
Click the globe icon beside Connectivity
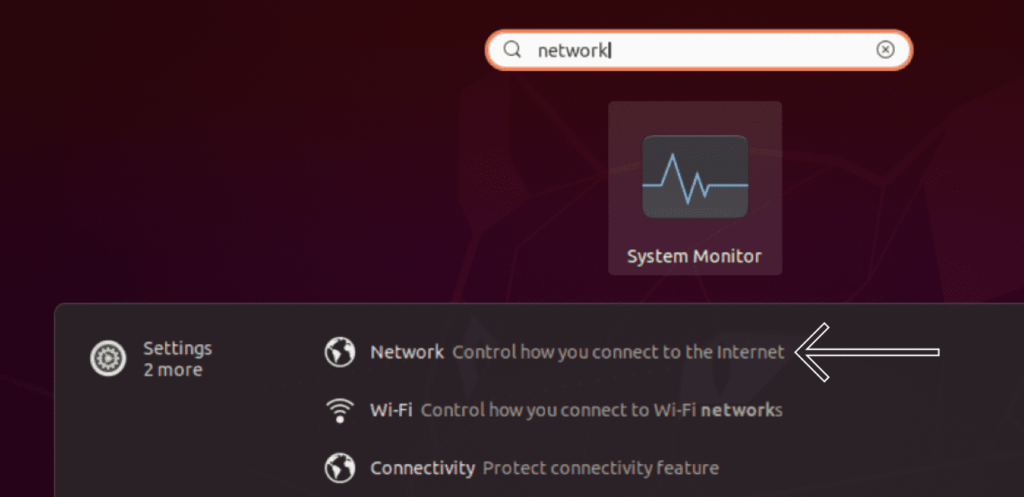[x=340, y=467]
